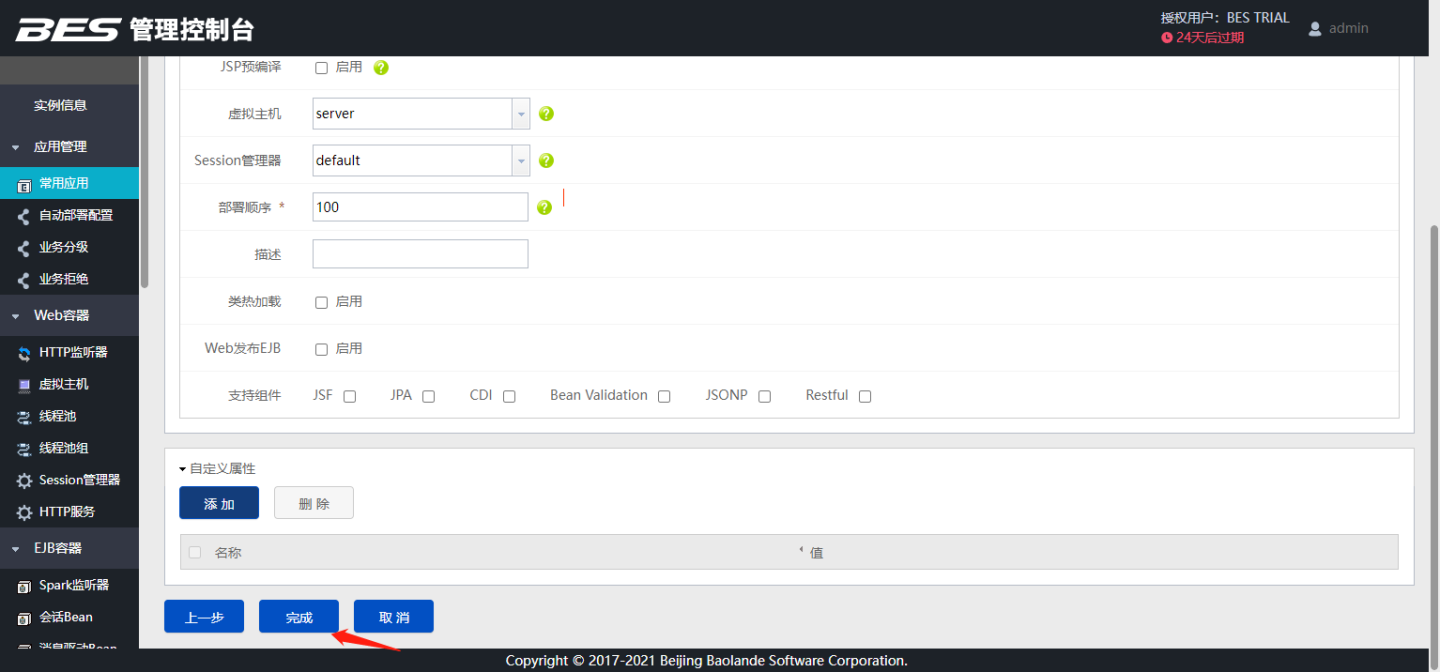Viewport: 1440px width, 672px height.
Task: Click 上一步 to go back
Action: [x=204, y=617]
